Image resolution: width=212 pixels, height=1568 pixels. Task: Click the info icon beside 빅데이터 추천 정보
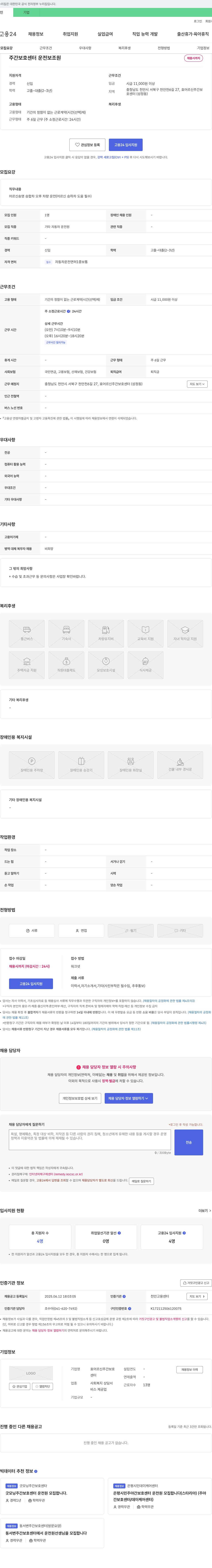coord(36,1471)
